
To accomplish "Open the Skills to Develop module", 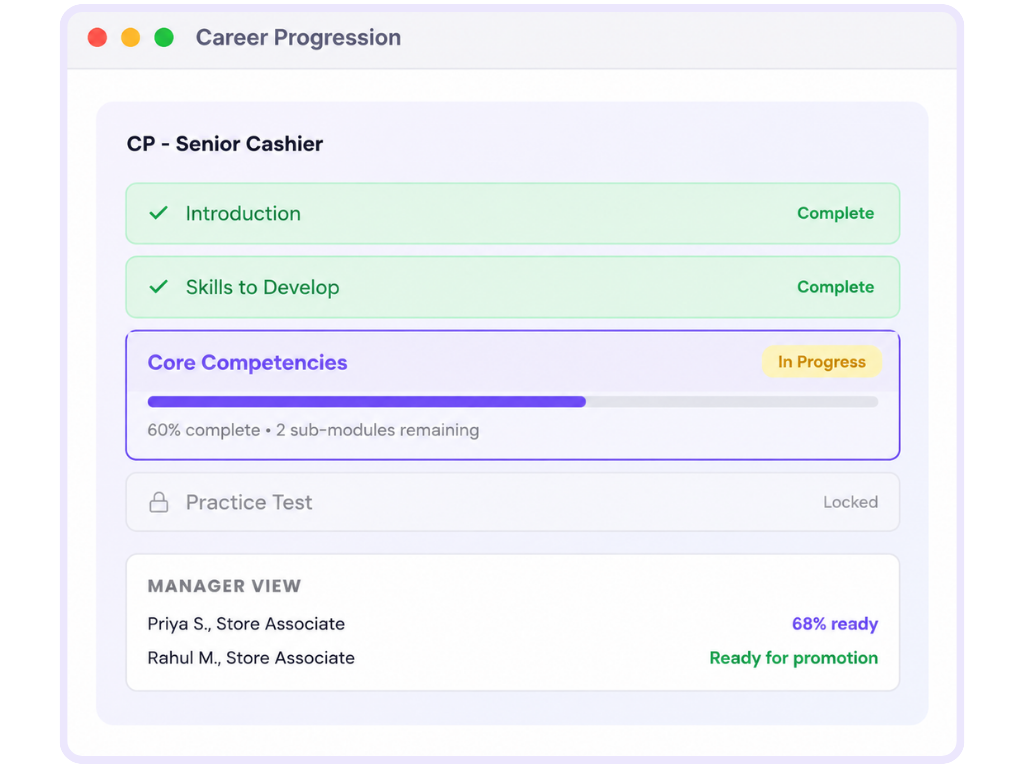I will tap(513, 287).
